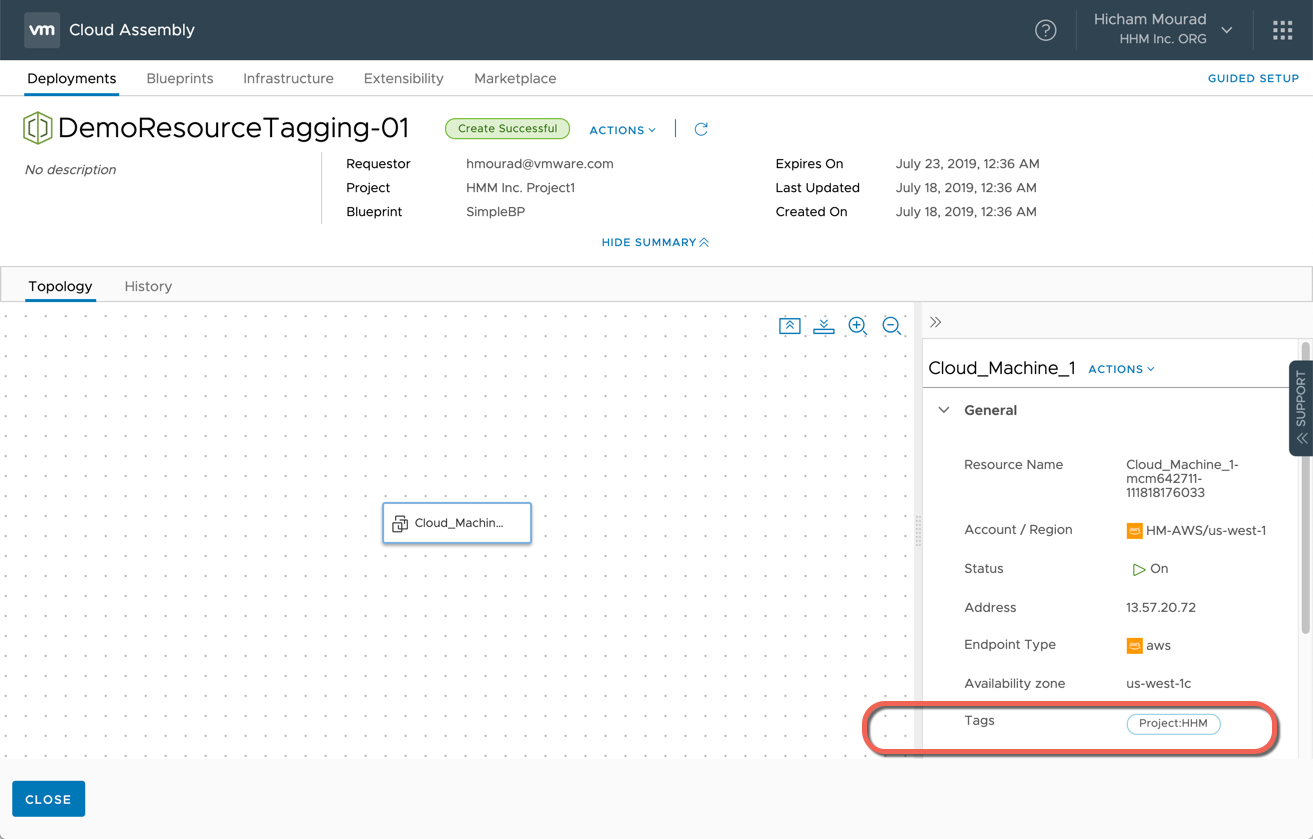Switch to the Blueprints tab
Image resolution: width=1313 pixels, height=839 pixels.
(x=180, y=78)
